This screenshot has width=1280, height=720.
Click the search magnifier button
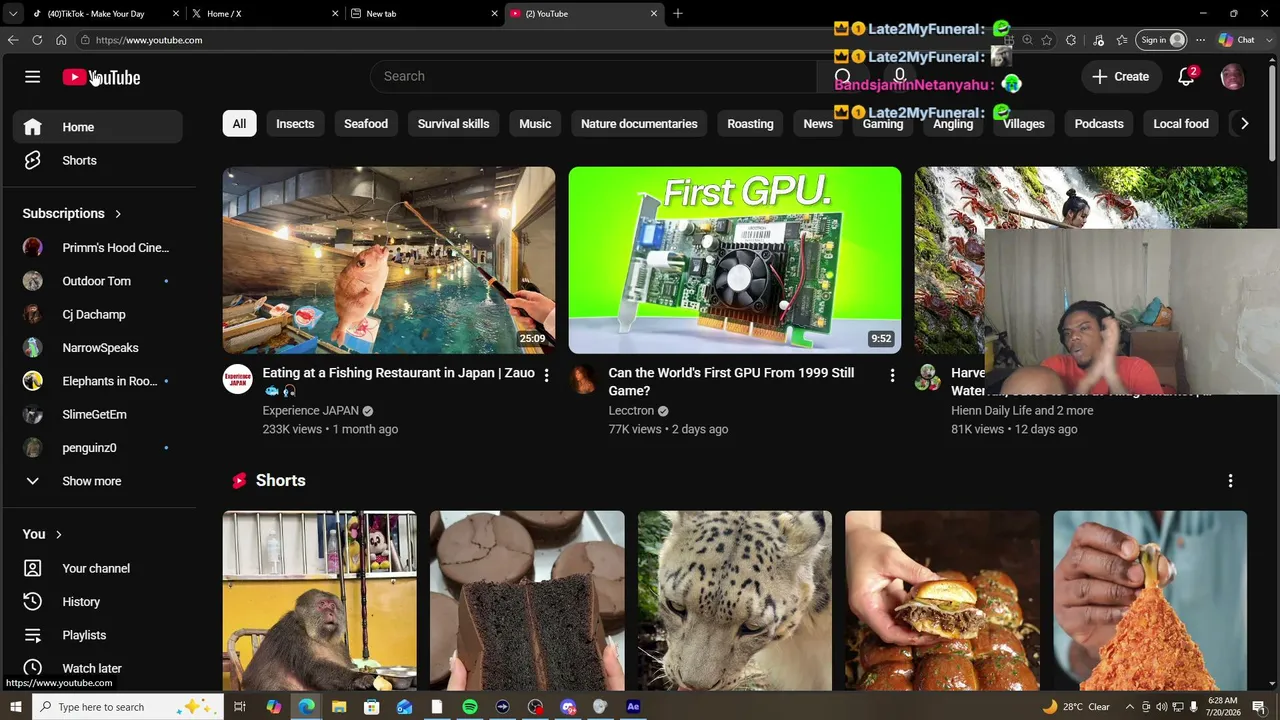[843, 77]
